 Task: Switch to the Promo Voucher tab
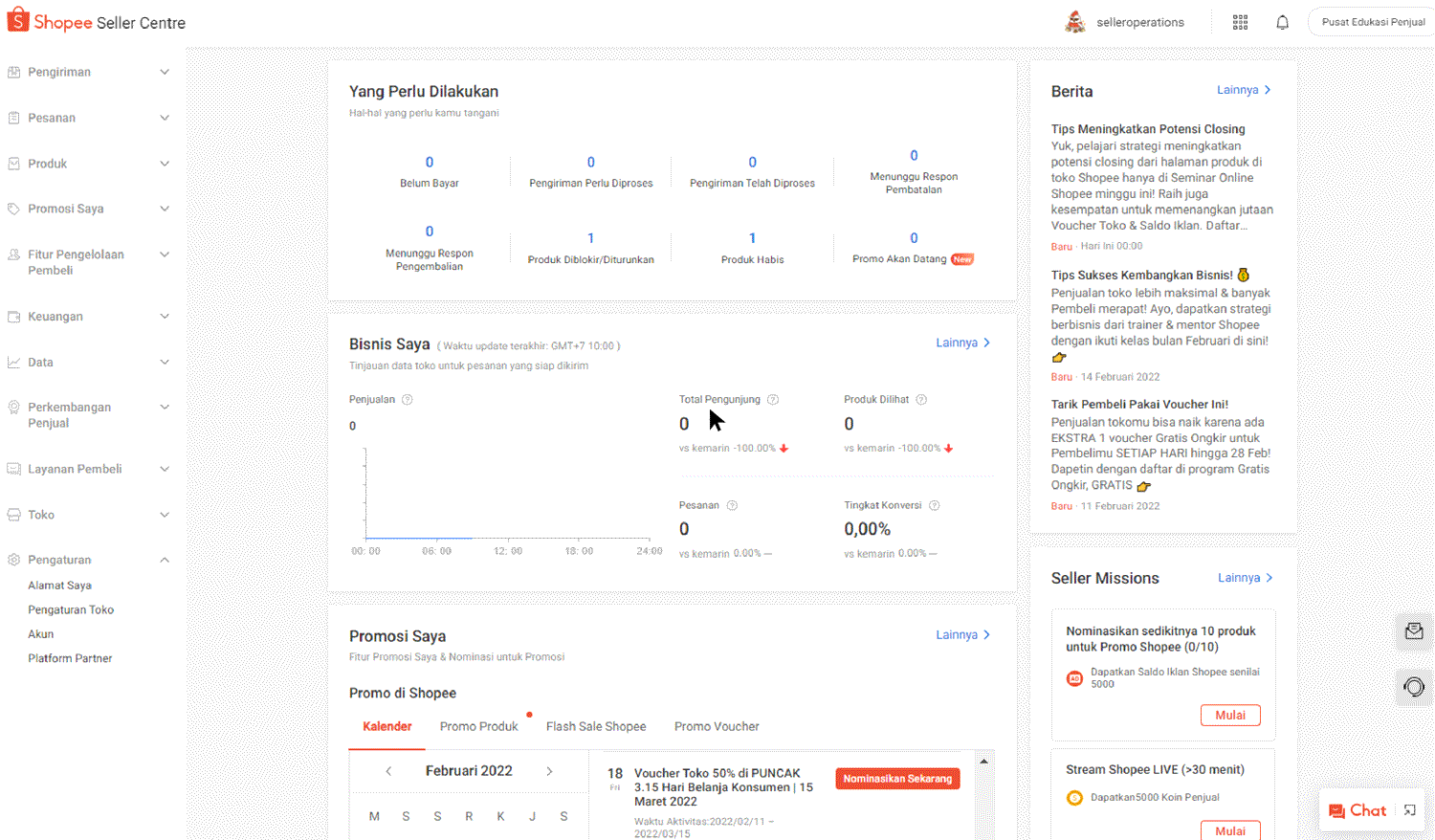(x=717, y=726)
